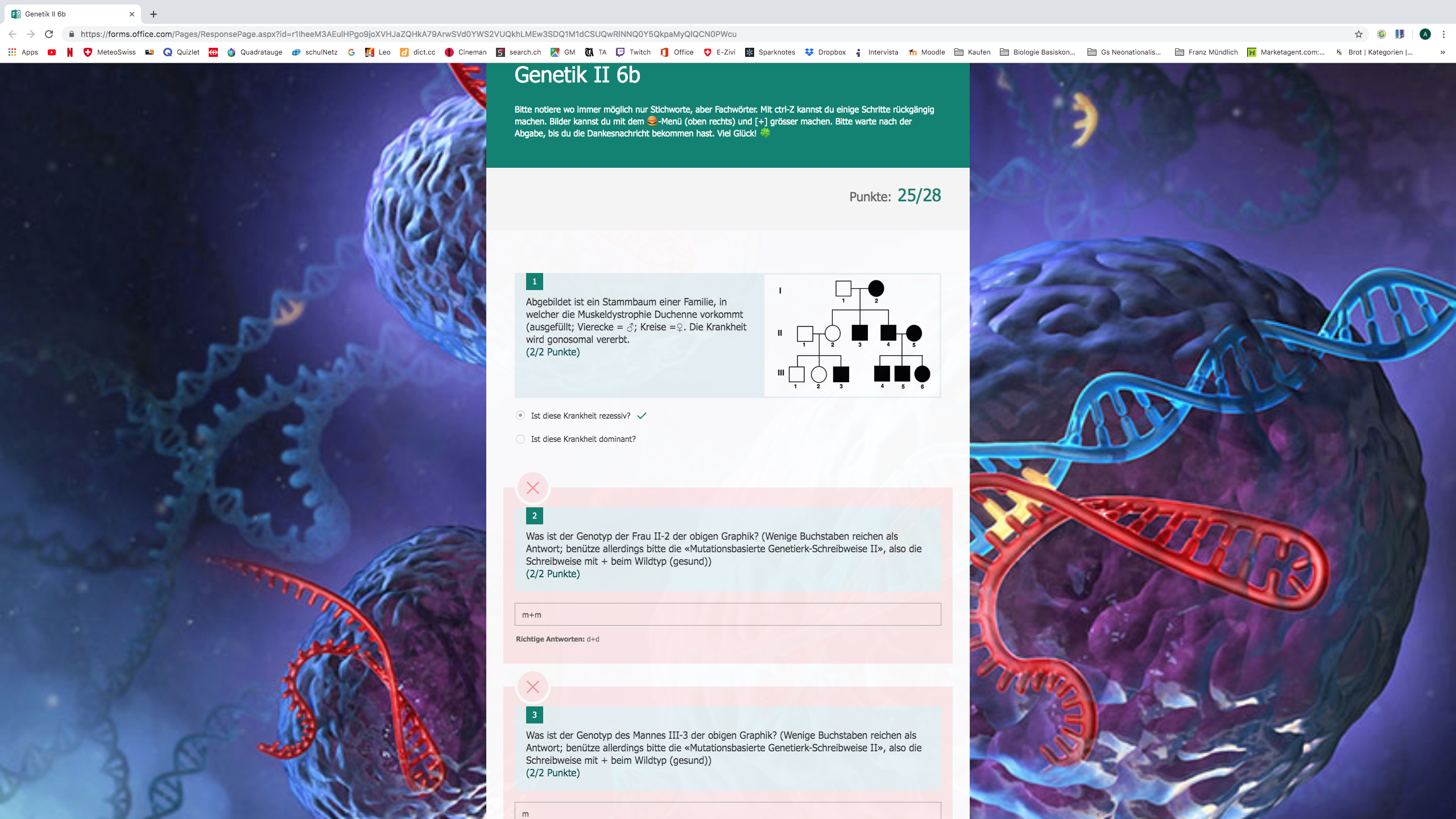Open the Kaufen bookmark folder
The width and height of the screenshot is (1456, 819).
[x=973, y=52]
